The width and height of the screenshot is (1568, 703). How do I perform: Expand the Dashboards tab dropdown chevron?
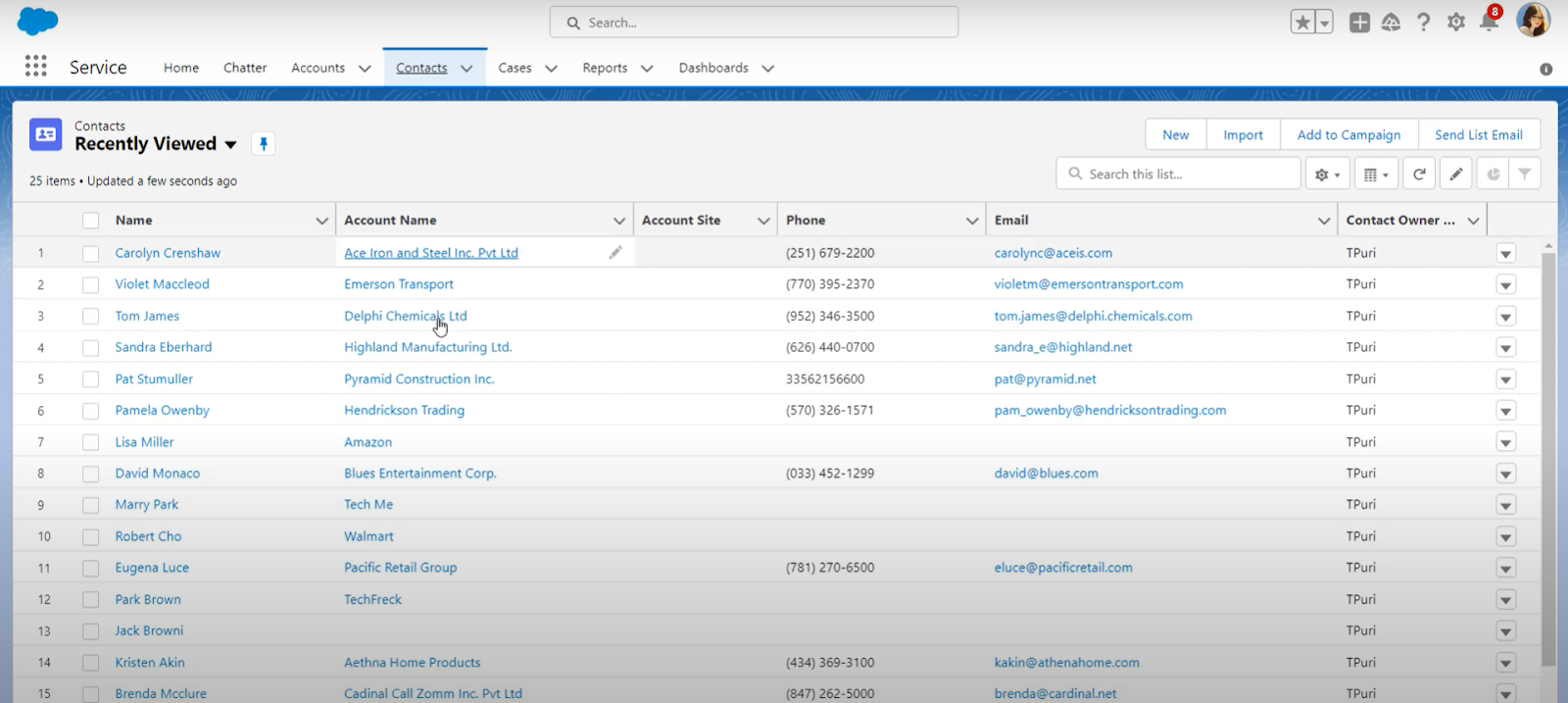pos(768,69)
